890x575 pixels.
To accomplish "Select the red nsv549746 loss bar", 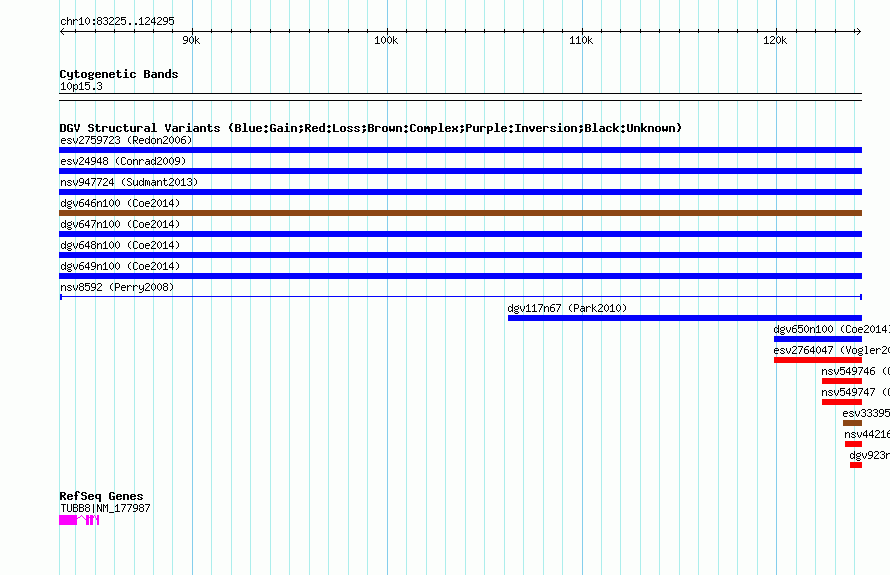I will coord(842,381).
